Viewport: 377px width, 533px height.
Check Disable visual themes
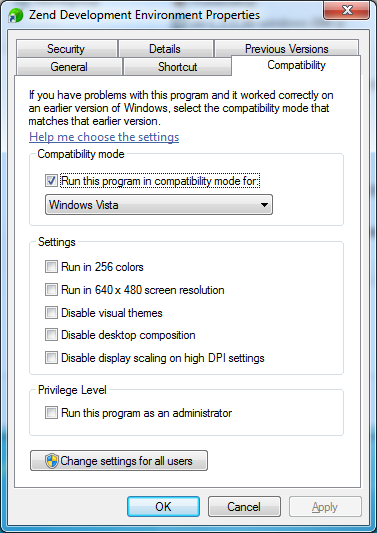click(51, 312)
